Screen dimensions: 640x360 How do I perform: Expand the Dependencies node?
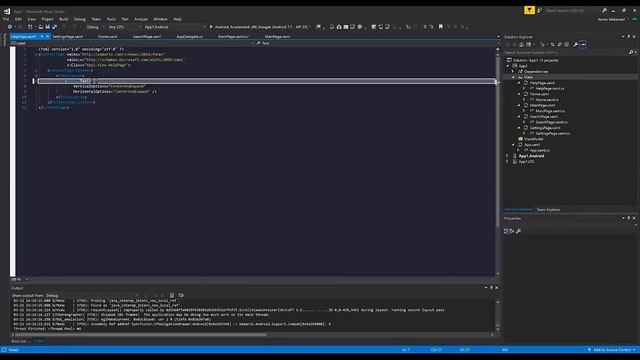click(x=513, y=72)
